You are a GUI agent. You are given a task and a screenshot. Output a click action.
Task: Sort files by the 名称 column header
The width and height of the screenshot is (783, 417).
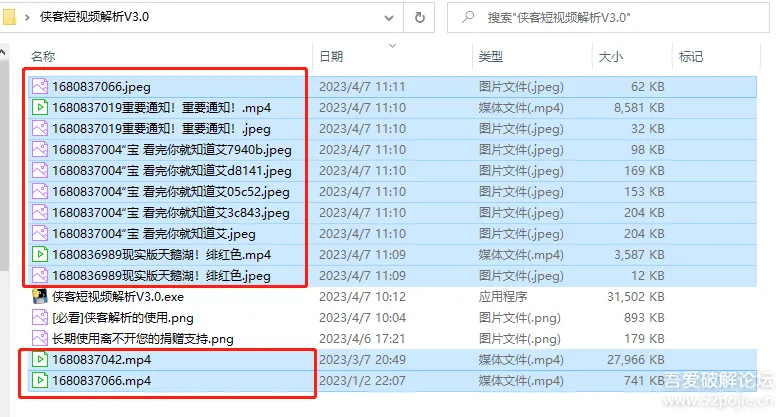click(x=43, y=56)
